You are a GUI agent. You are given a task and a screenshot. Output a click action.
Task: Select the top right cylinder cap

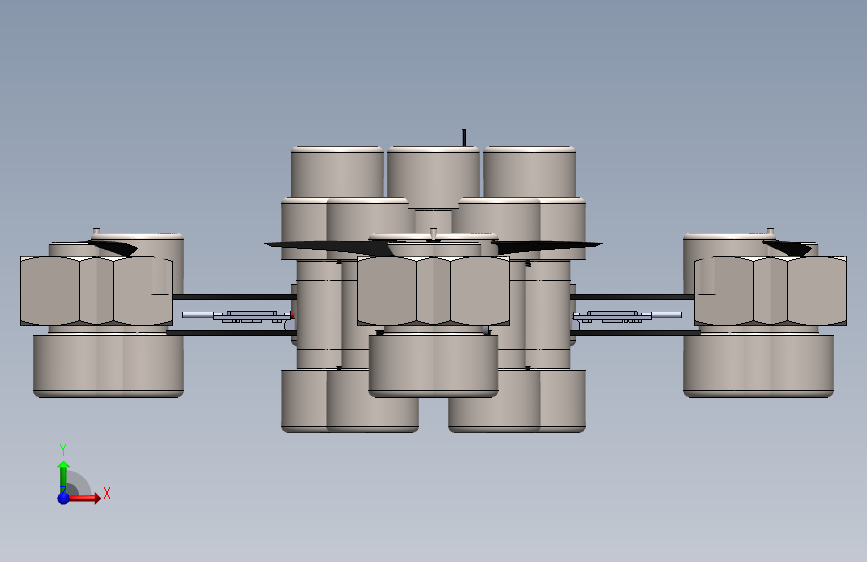coord(530,171)
